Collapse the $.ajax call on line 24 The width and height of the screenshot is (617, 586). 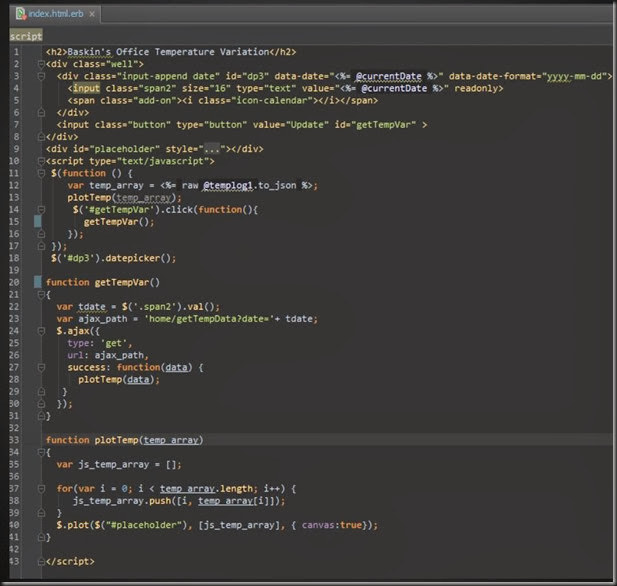coord(41,330)
